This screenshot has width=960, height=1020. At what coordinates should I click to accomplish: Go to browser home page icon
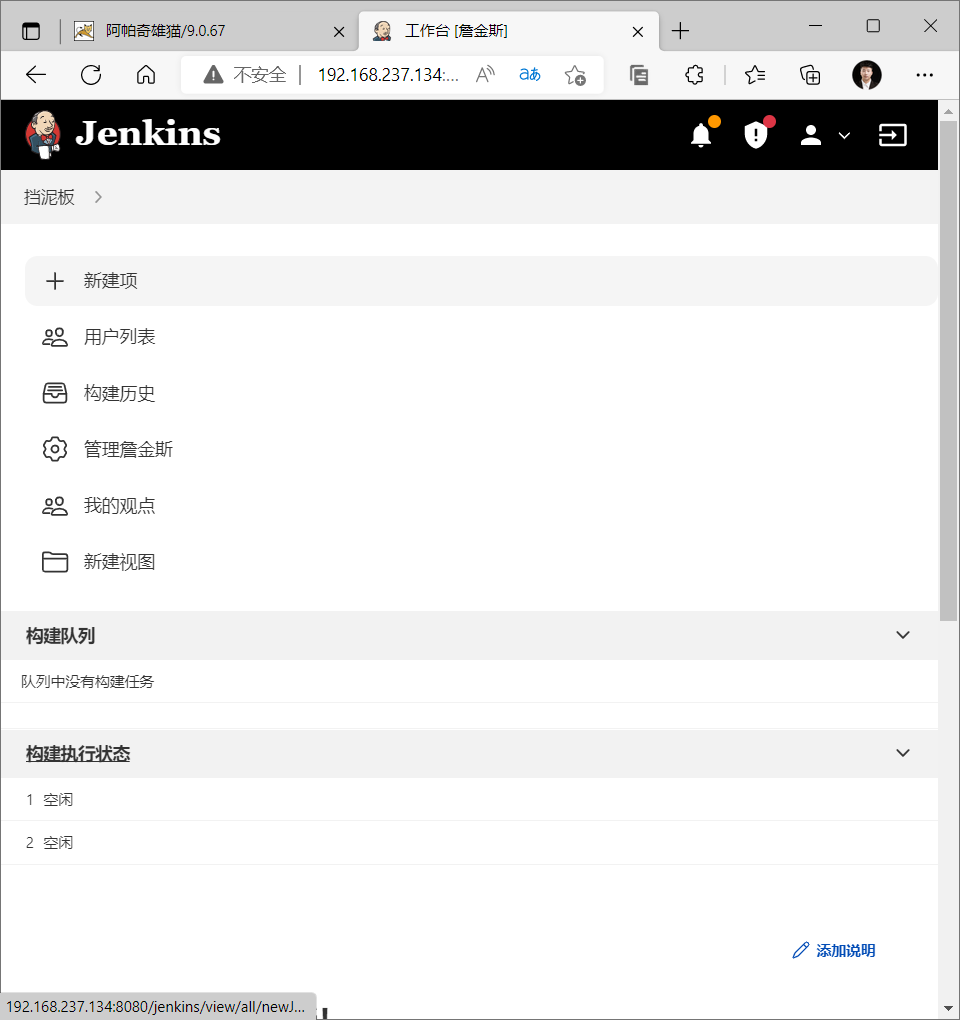[x=146, y=75]
